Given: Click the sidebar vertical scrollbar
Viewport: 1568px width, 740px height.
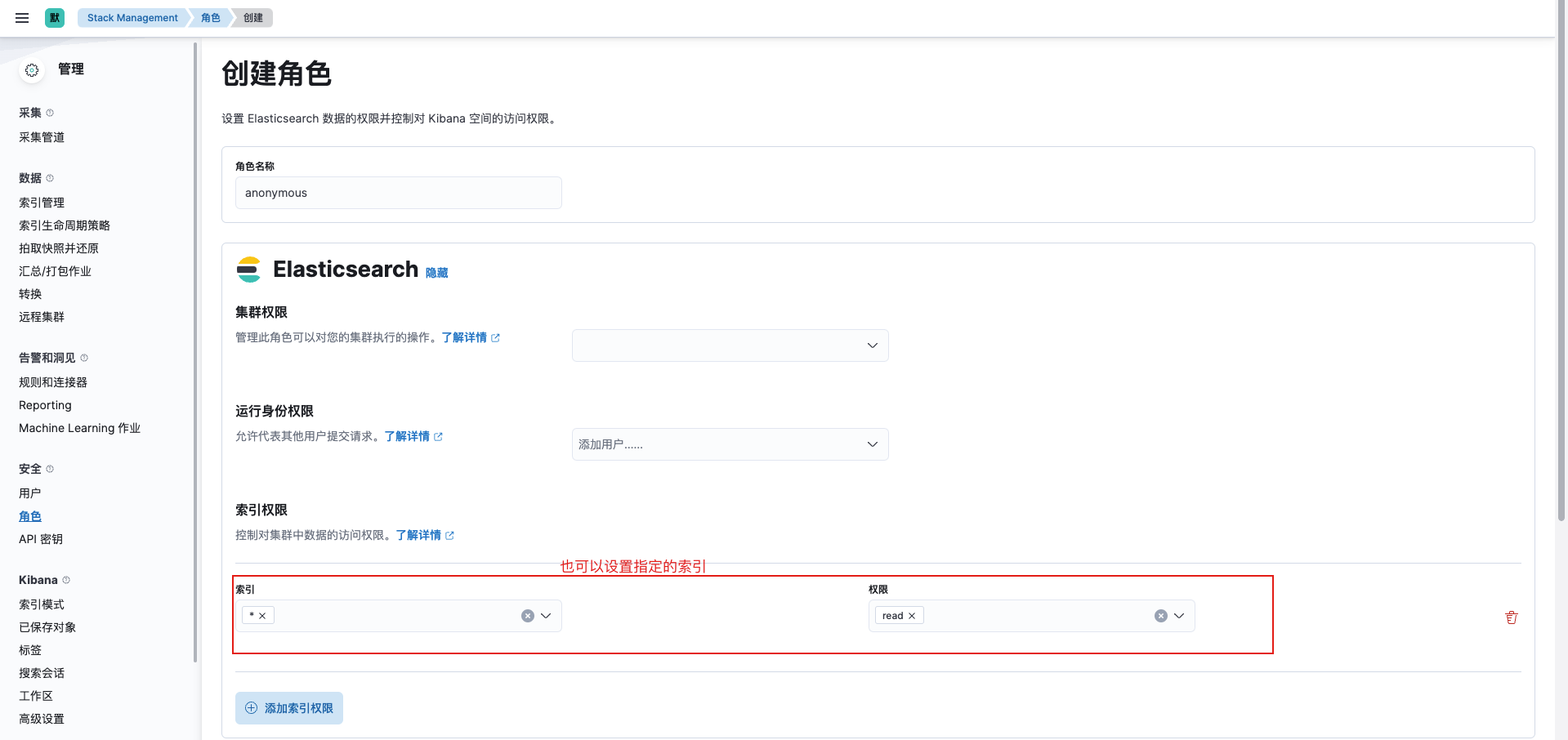Looking at the screenshot, I should click(195, 351).
